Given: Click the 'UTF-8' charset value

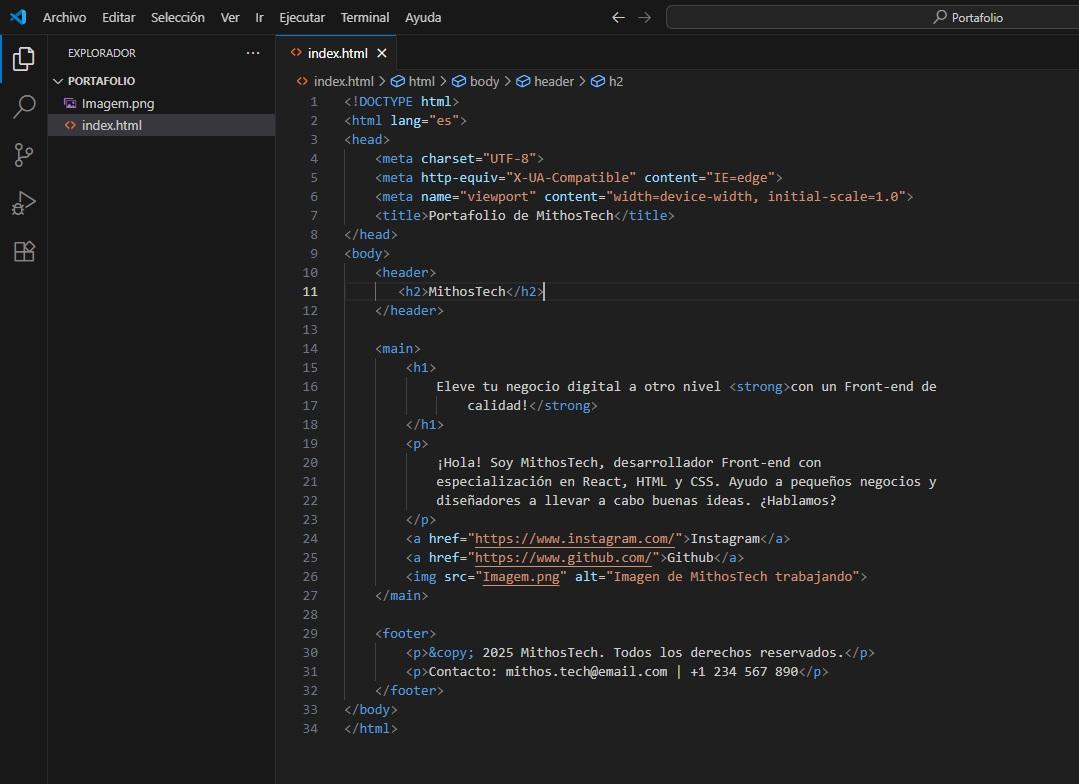Looking at the screenshot, I should pos(509,158).
